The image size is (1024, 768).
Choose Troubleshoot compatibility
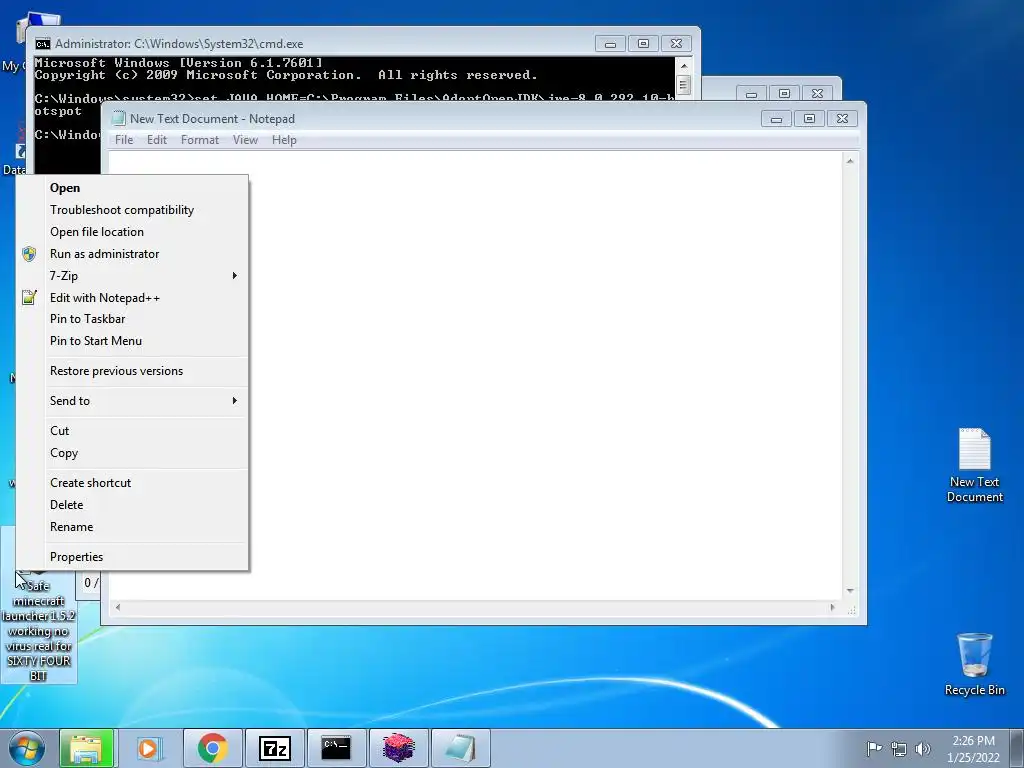[132, 210]
